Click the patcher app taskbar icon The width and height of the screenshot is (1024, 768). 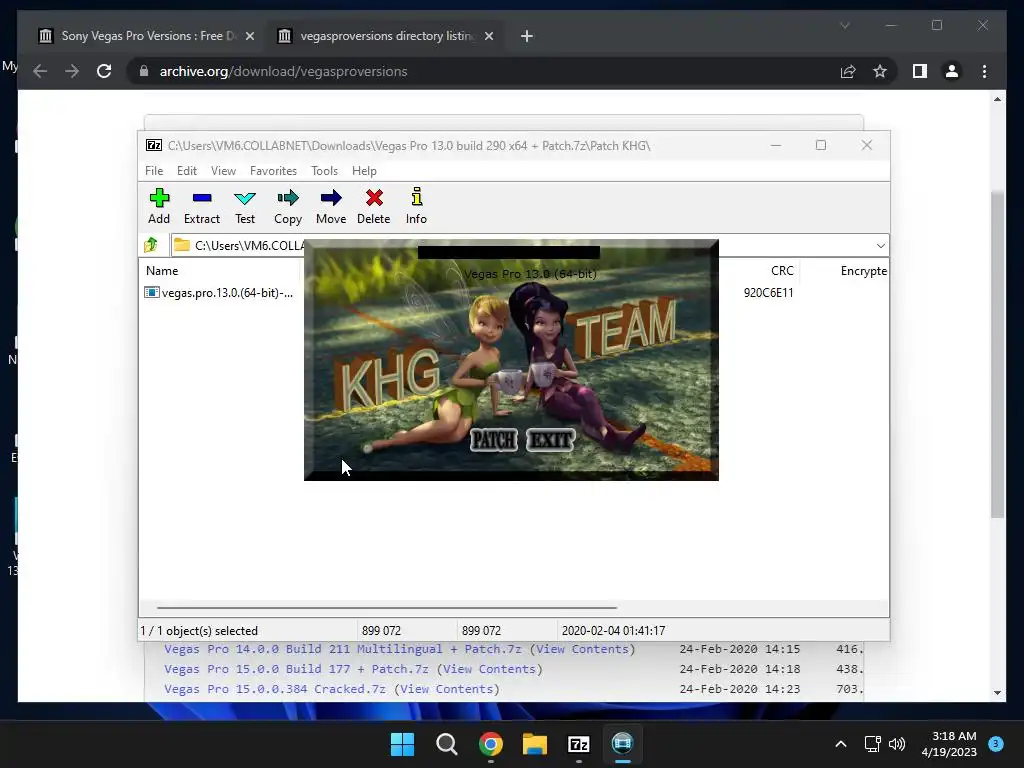click(x=622, y=744)
